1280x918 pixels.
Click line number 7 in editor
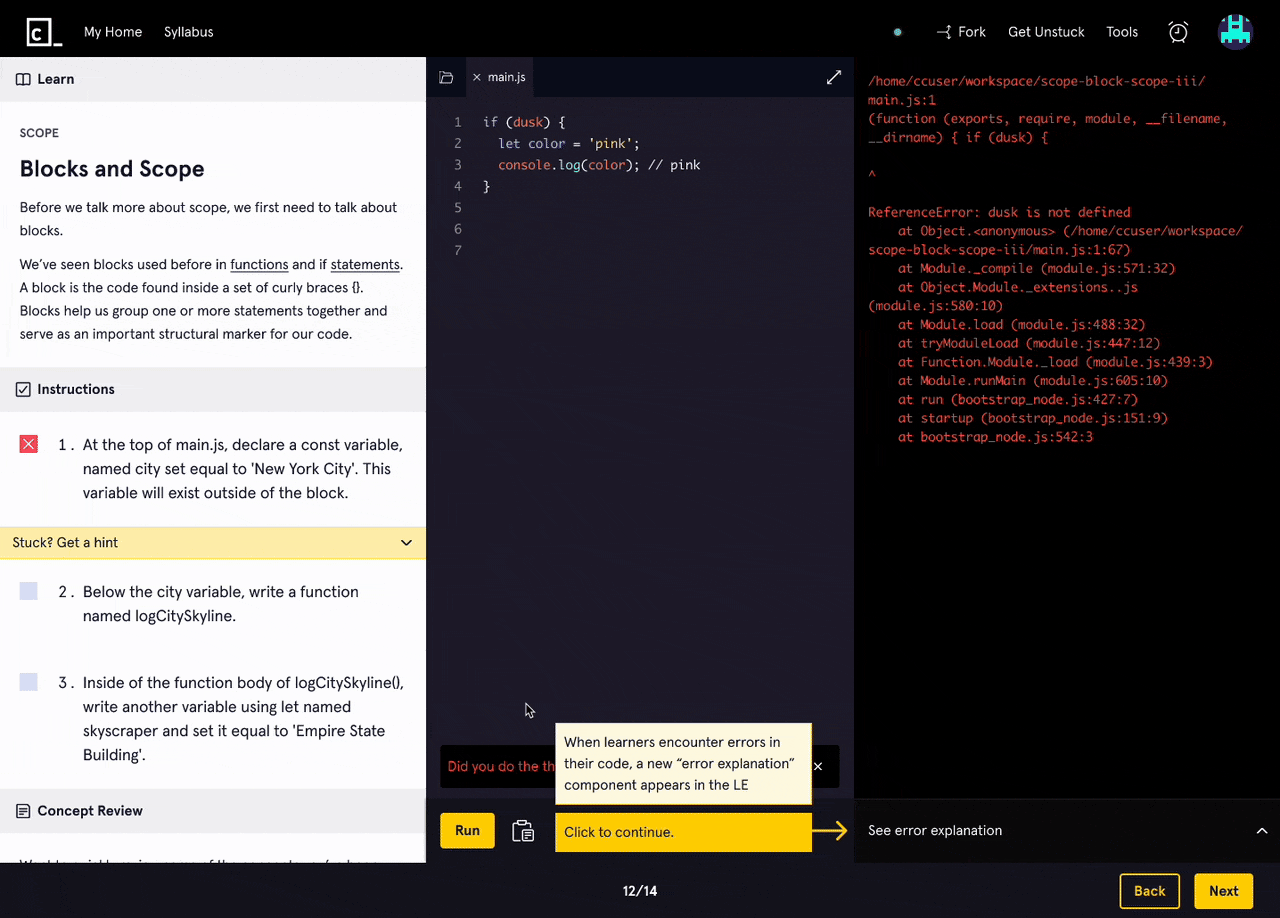(458, 250)
